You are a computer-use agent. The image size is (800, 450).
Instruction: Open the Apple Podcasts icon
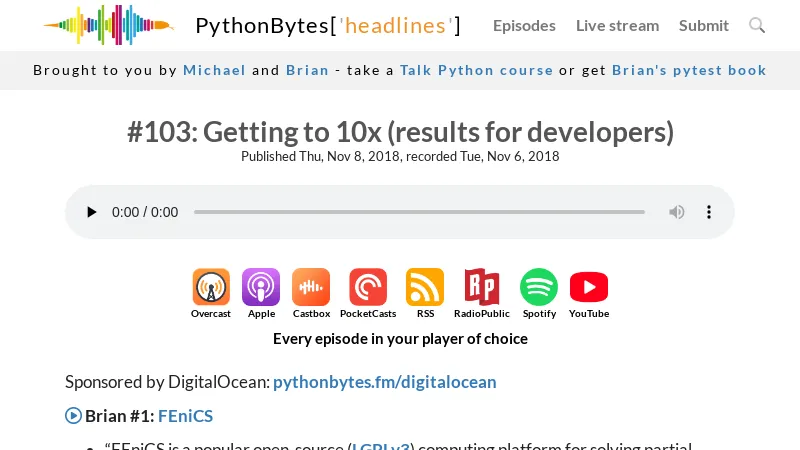tap(261, 288)
